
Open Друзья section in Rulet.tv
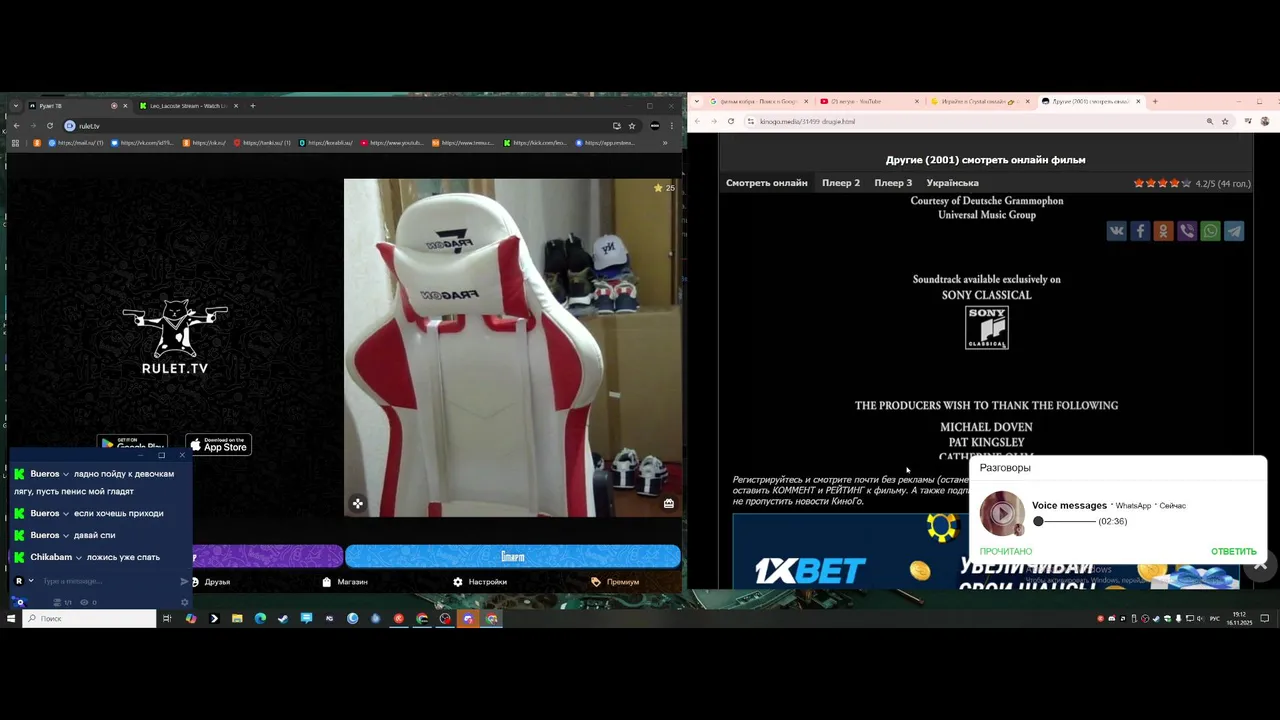click(x=210, y=582)
